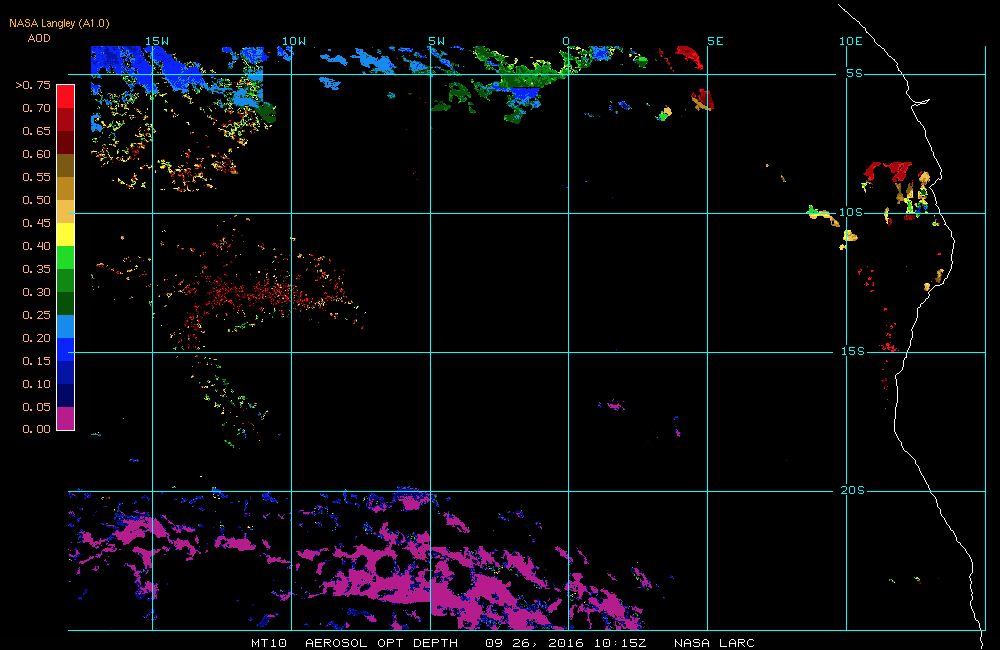
Task: Click the '0.15' legend value
Action: pos(36,361)
